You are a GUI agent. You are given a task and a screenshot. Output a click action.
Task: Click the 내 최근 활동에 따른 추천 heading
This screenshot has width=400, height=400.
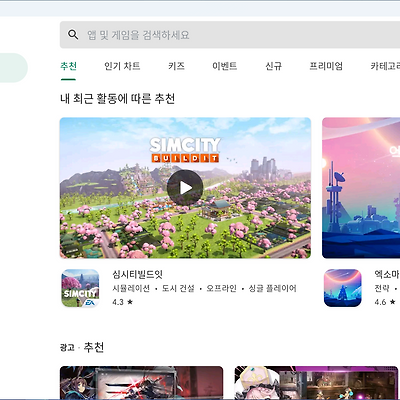[x=118, y=99]
